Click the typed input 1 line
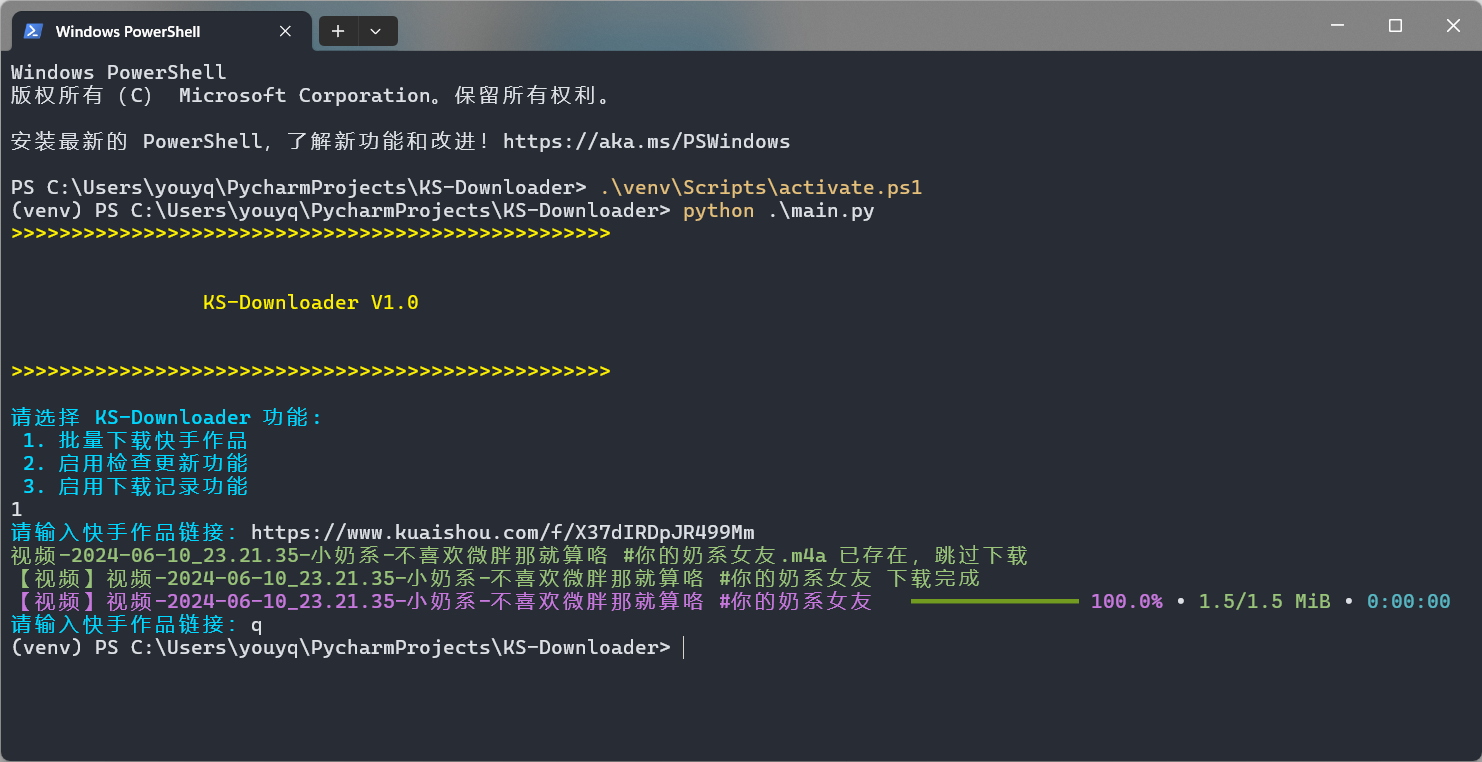This screenshot has height=762, width=1482. coord(17,509)
